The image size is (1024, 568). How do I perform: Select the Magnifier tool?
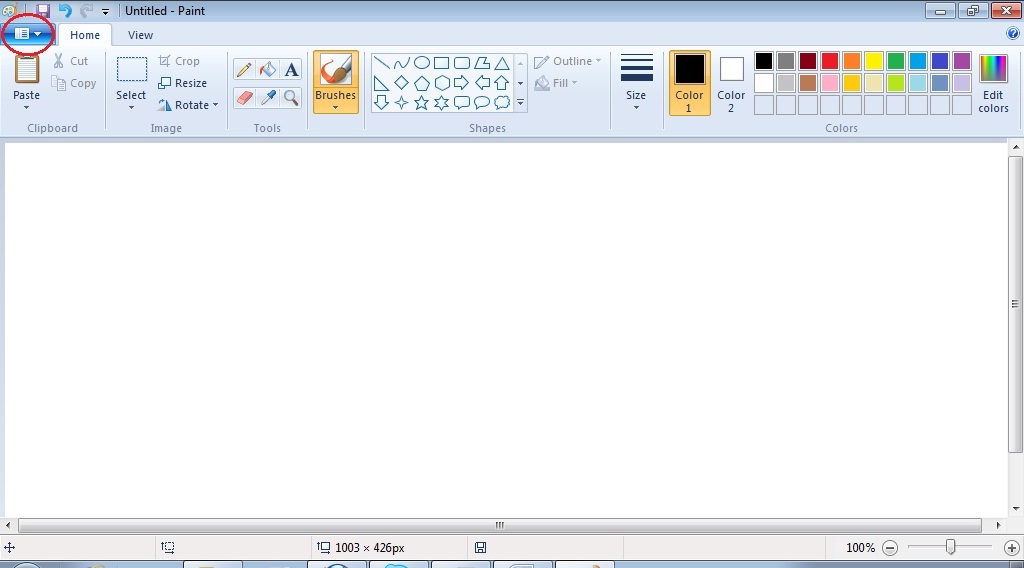coord(291,98)
